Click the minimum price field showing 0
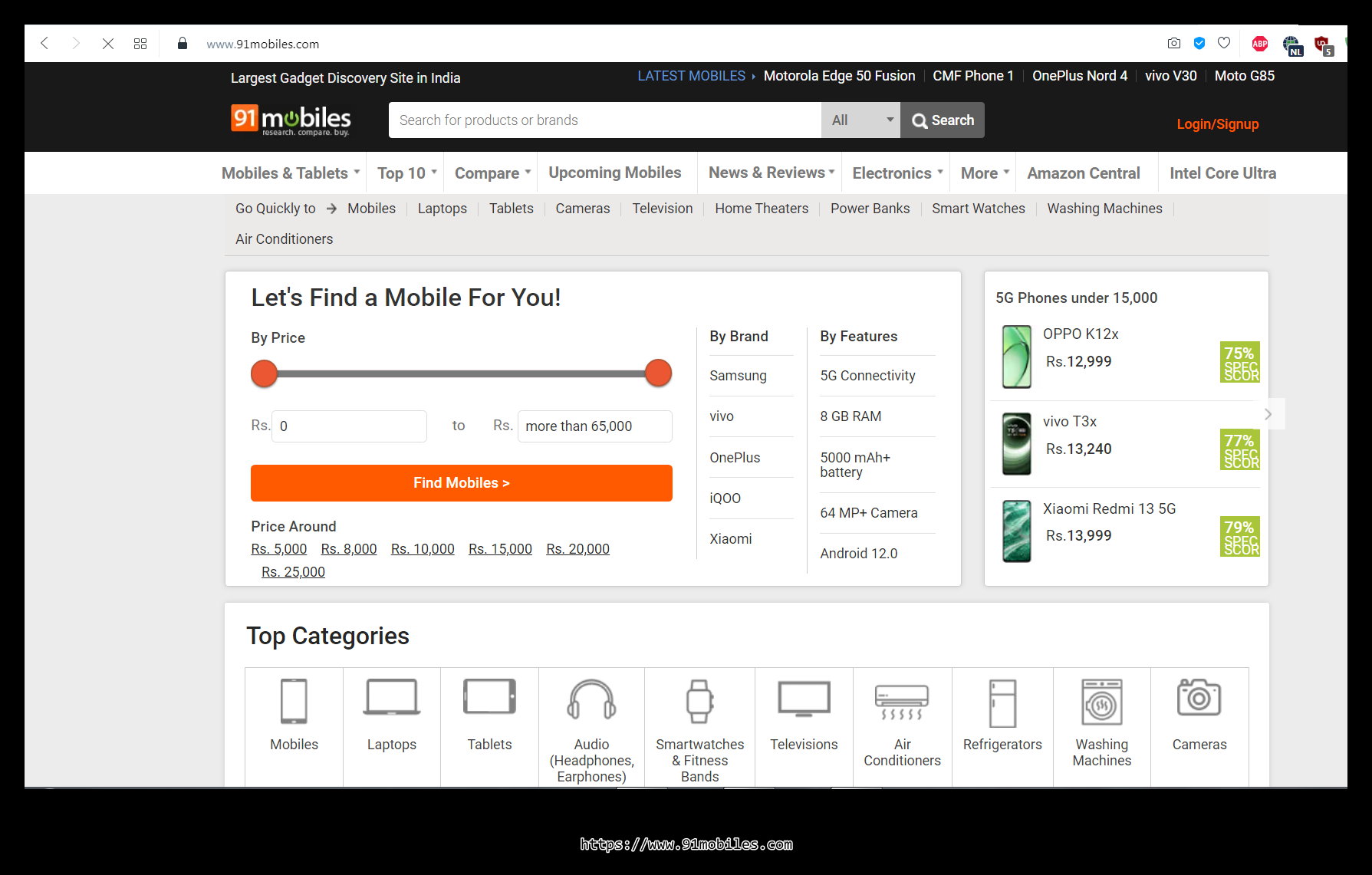Viewport: 1372px width, 875px height. [349, 426]
